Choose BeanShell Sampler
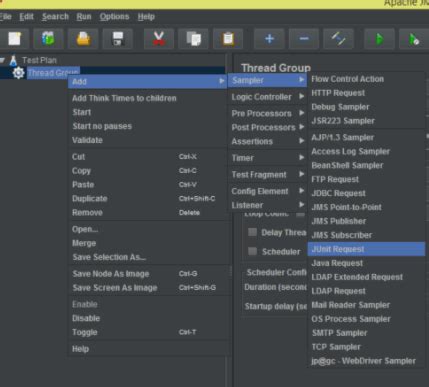 pos(366,165)
